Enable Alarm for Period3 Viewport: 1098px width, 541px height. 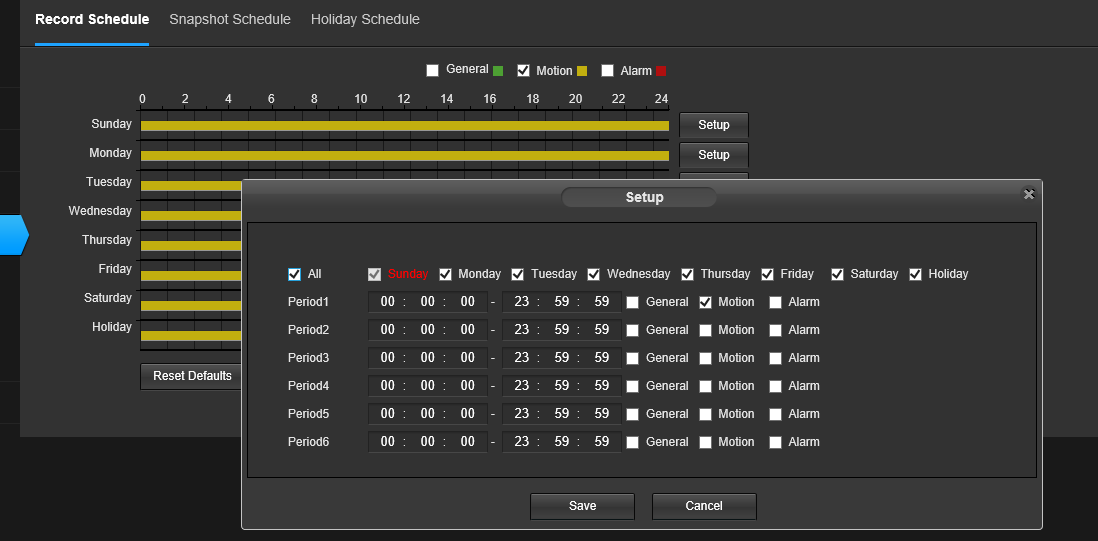click(775, 358)
